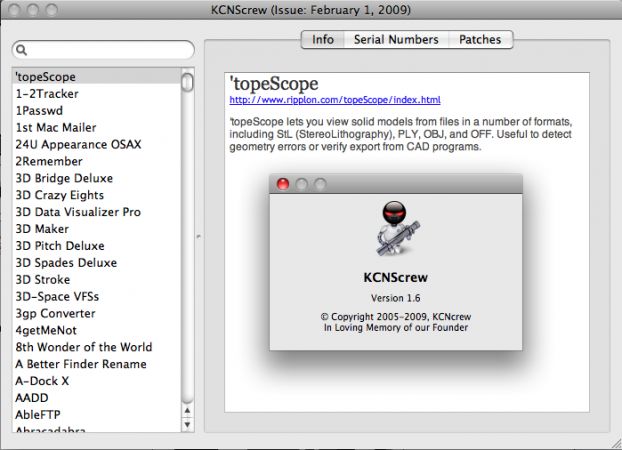Click the list scrollbar up arrow
This screenshot has height=450, width=622.
pos(187,411)
